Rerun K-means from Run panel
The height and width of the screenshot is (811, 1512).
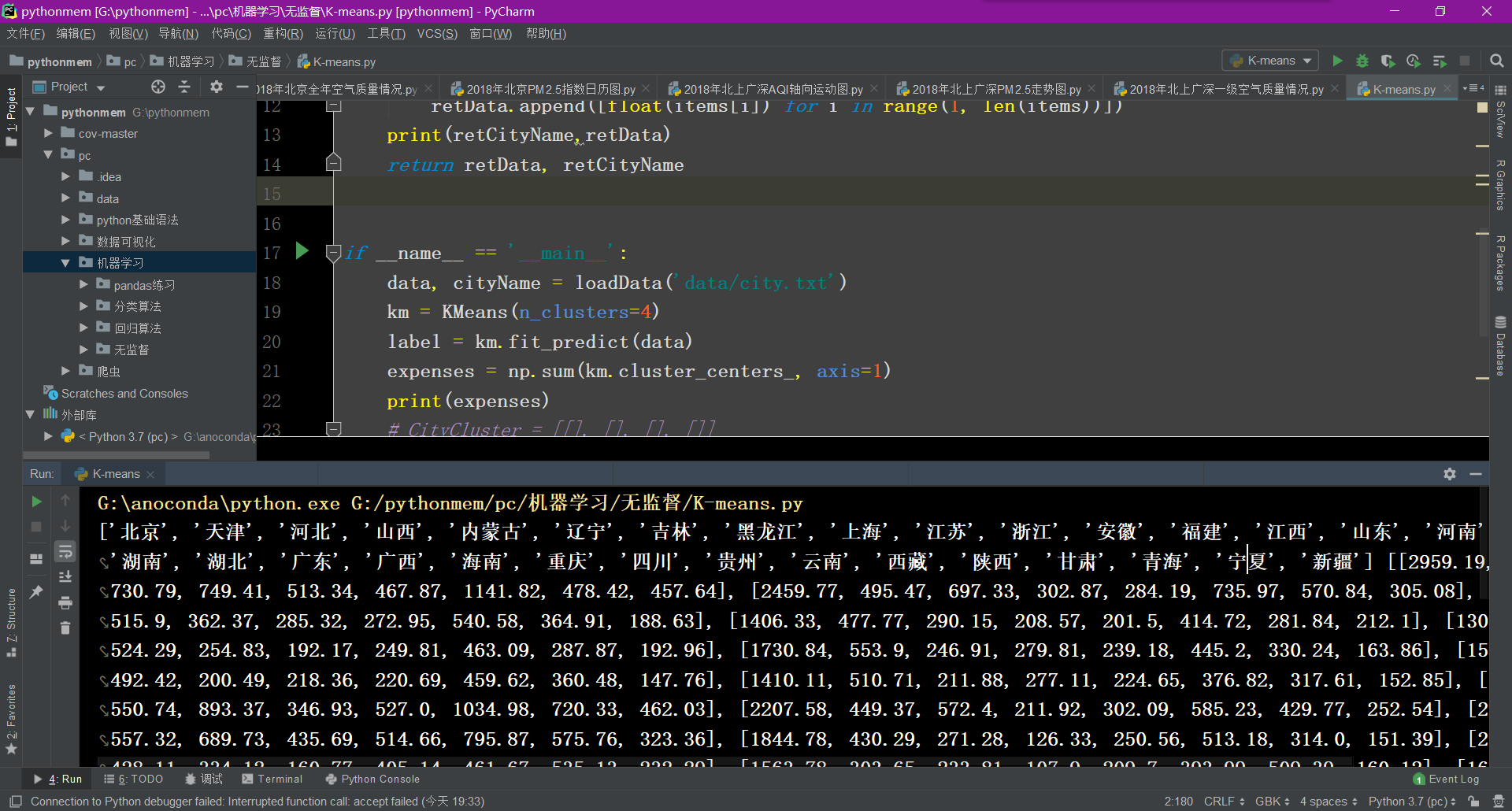[36, 501]
